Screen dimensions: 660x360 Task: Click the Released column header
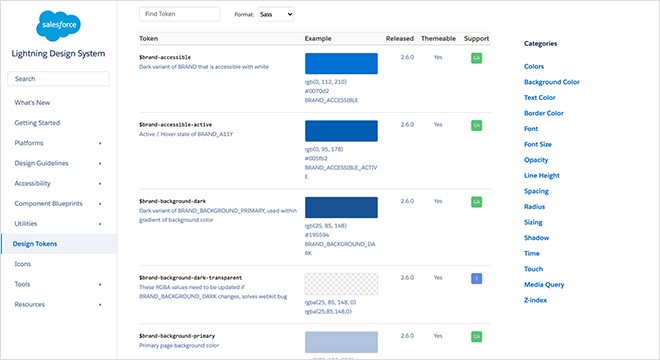coord(400,38)
